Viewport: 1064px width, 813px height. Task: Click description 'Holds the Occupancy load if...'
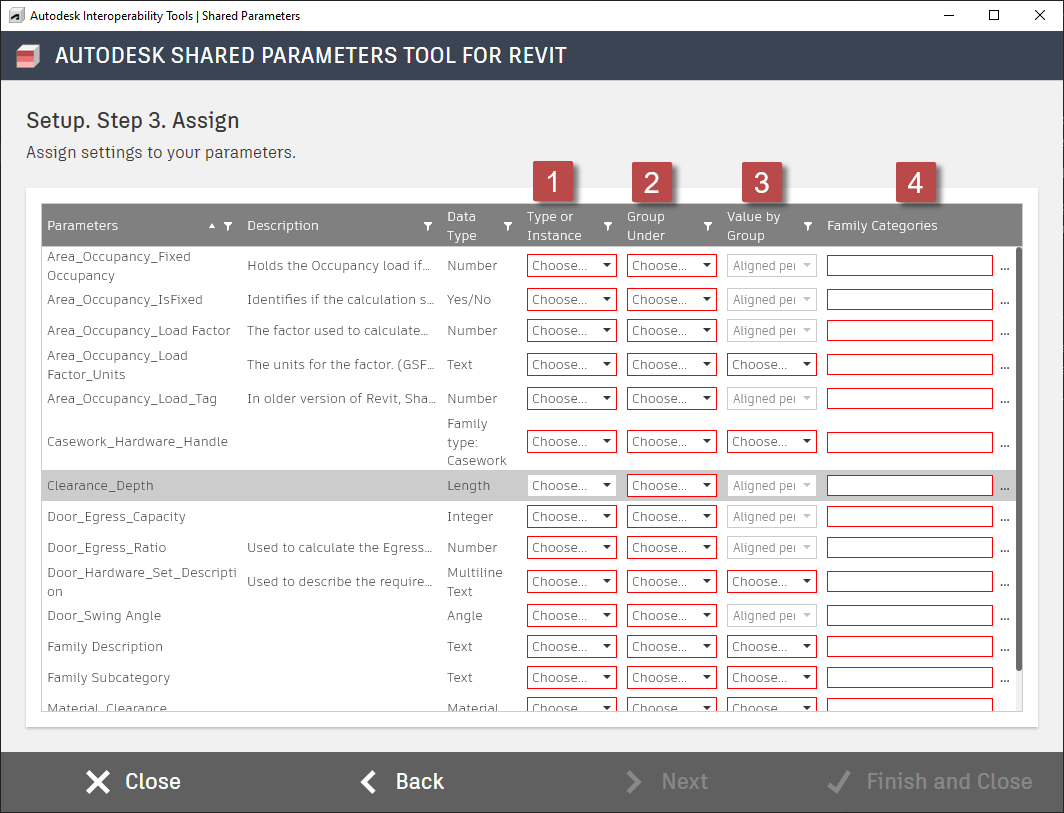pyautogui.click(x=338, y=265)
